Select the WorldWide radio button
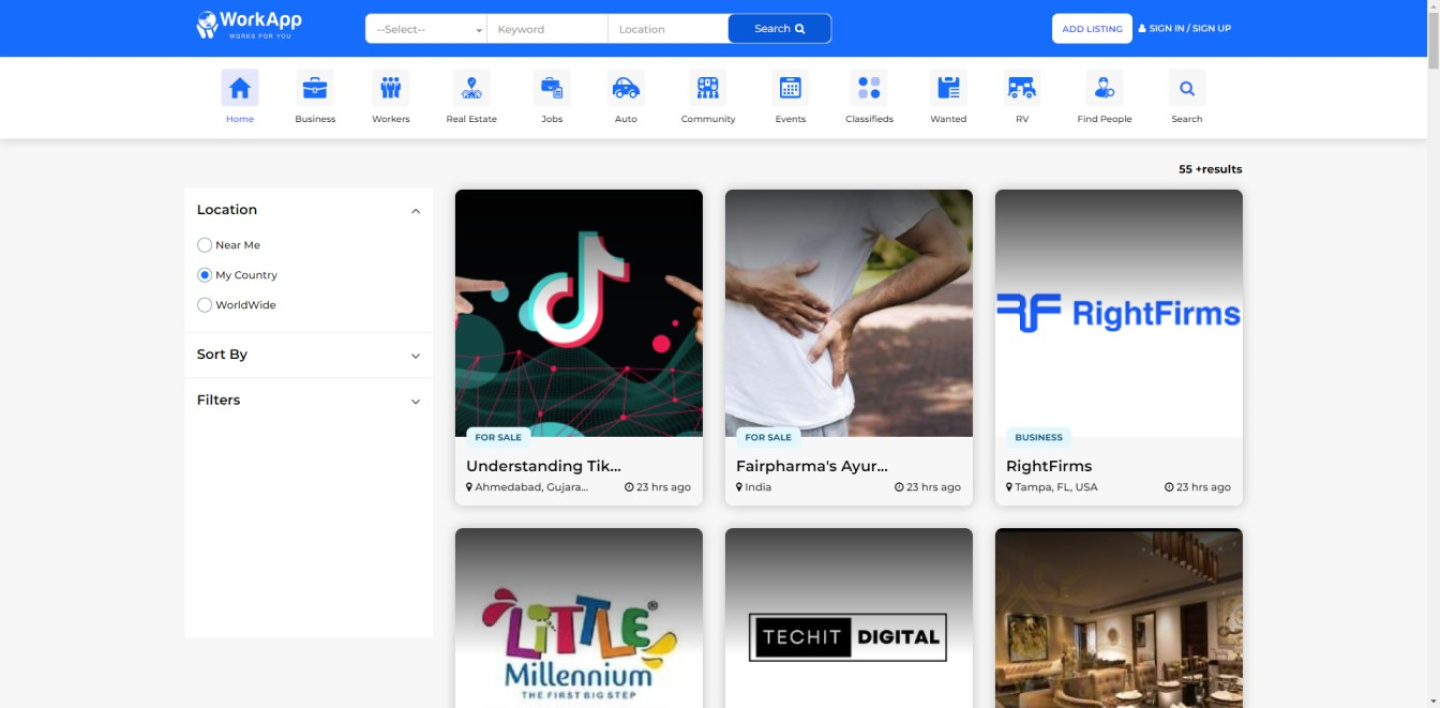The height and width of the screenshot is (708, 1440). [204, 305]
